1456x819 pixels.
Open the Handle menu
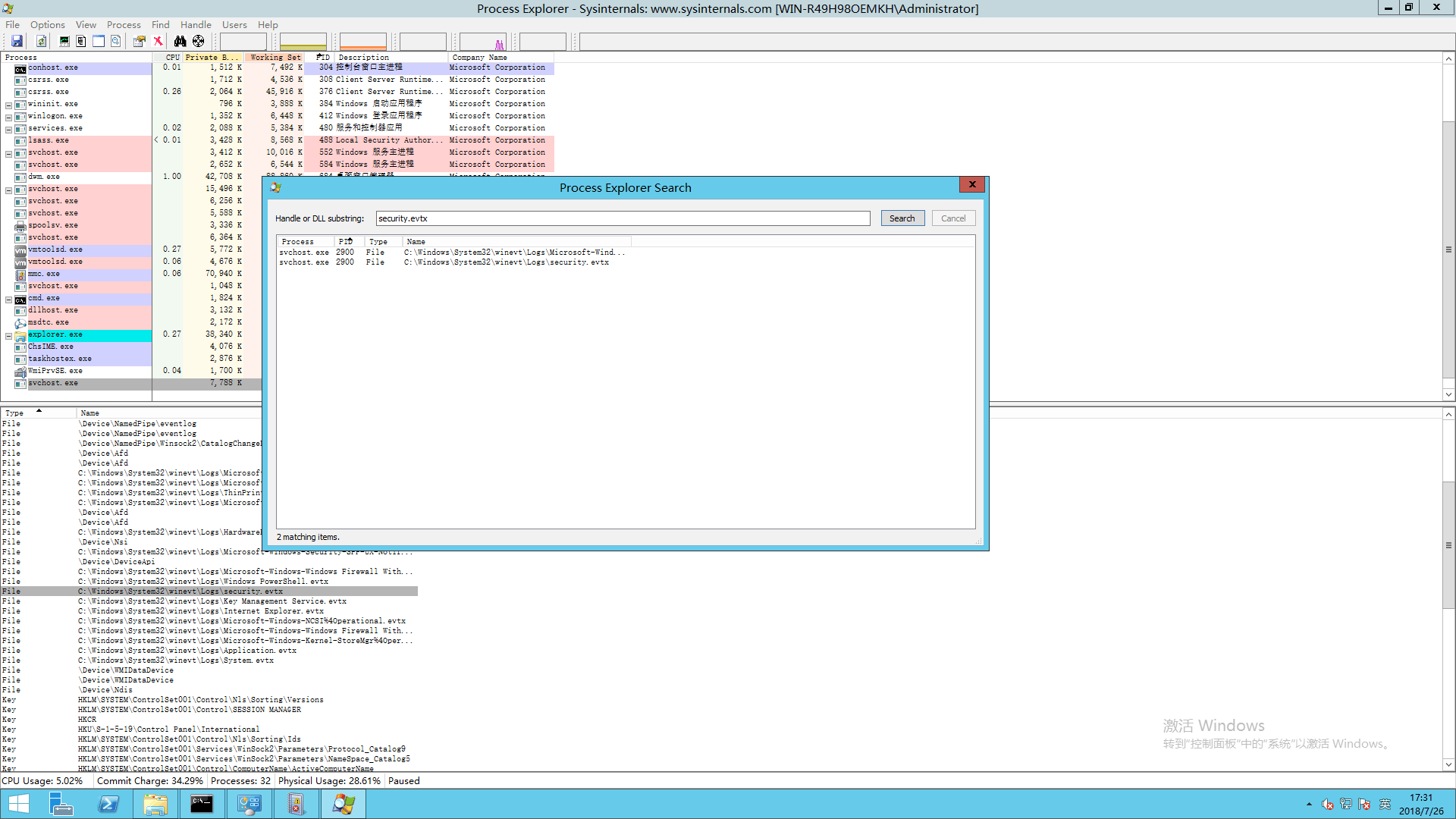(196, 24)
